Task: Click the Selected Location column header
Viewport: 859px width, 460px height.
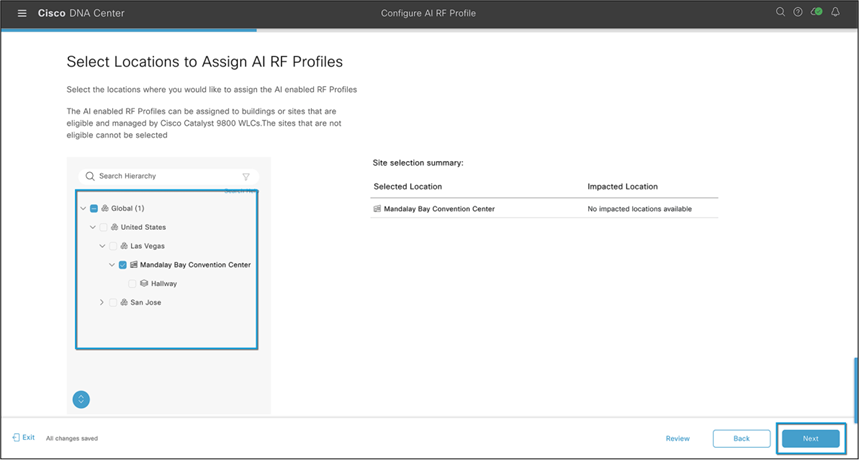Action: (x=408, y=187)
